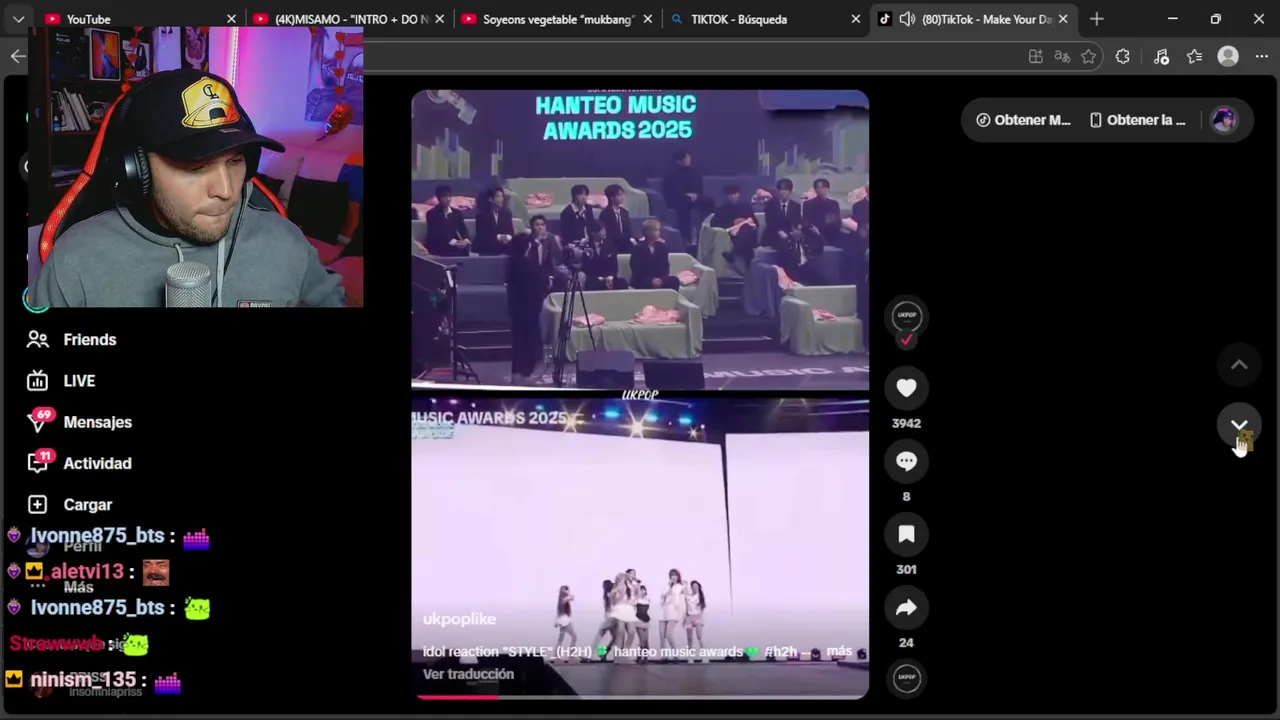This screenshot has width=1280, height=720.
Task: Click the Obtener M... coins button
Action: [x=1022, y=120]
